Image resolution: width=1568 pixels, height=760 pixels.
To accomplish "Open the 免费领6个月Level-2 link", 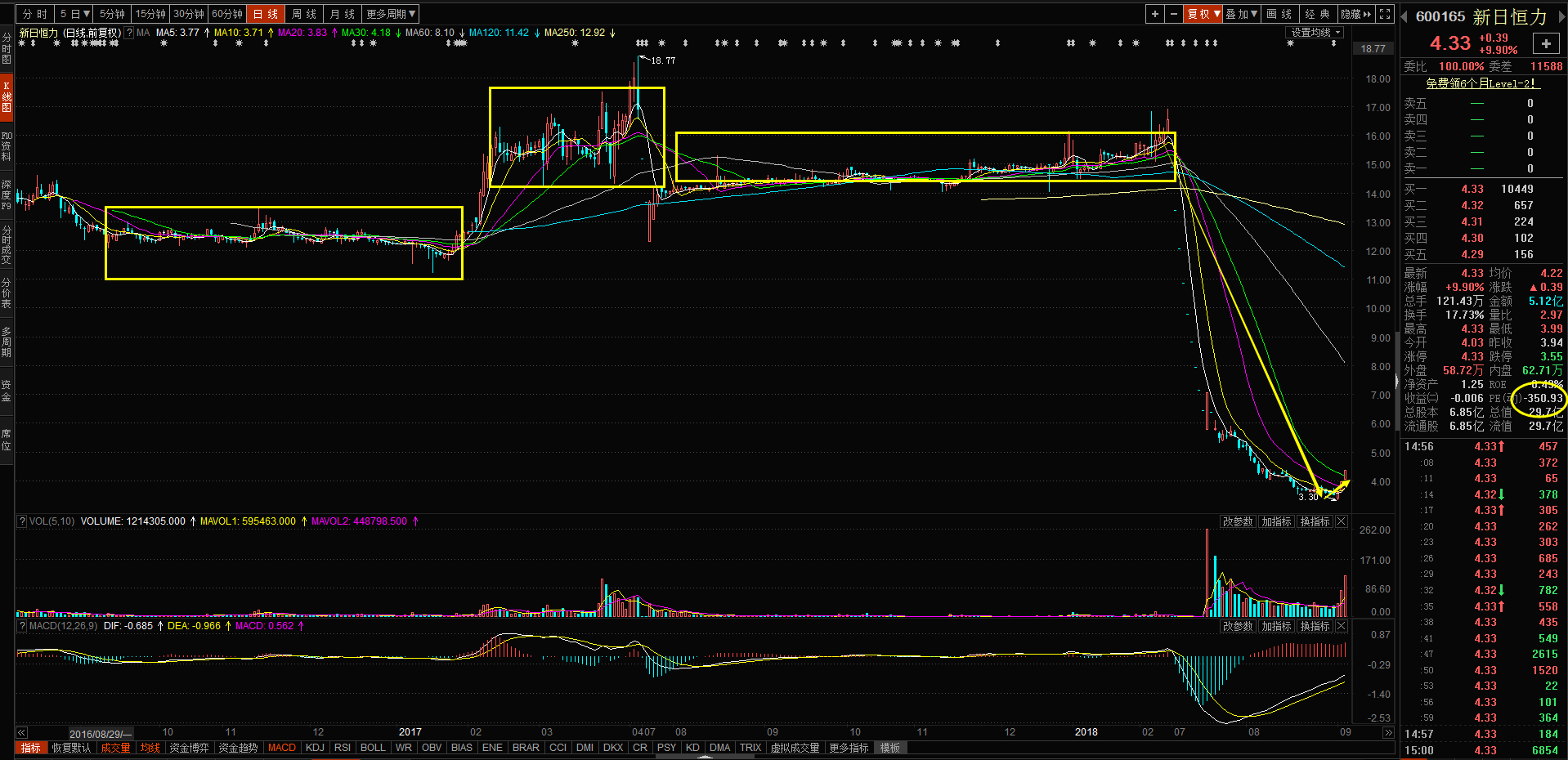I will click(x=1482, y=83).
